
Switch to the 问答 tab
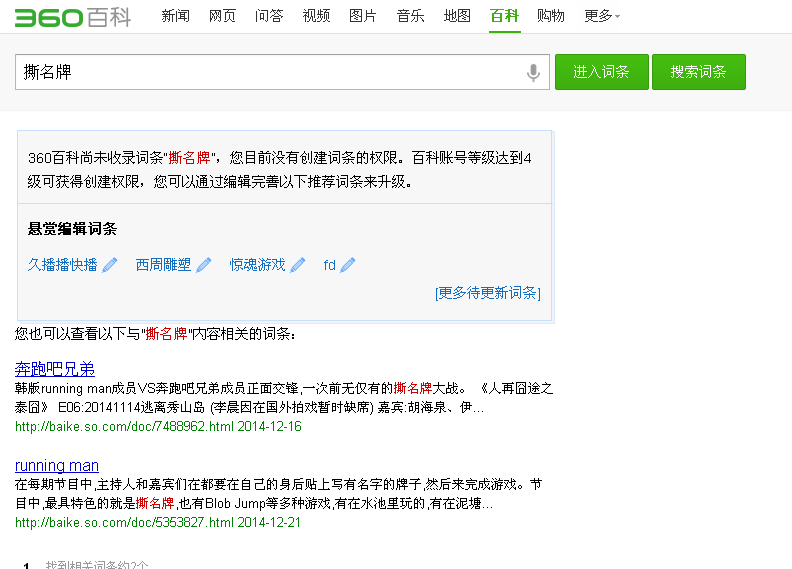coord(269,16)
